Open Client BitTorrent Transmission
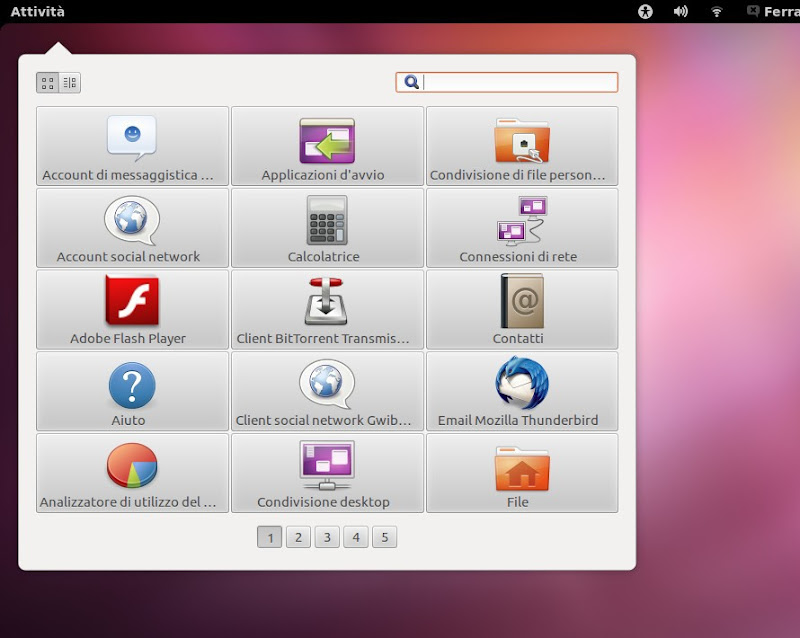 (x=328, y=309)
